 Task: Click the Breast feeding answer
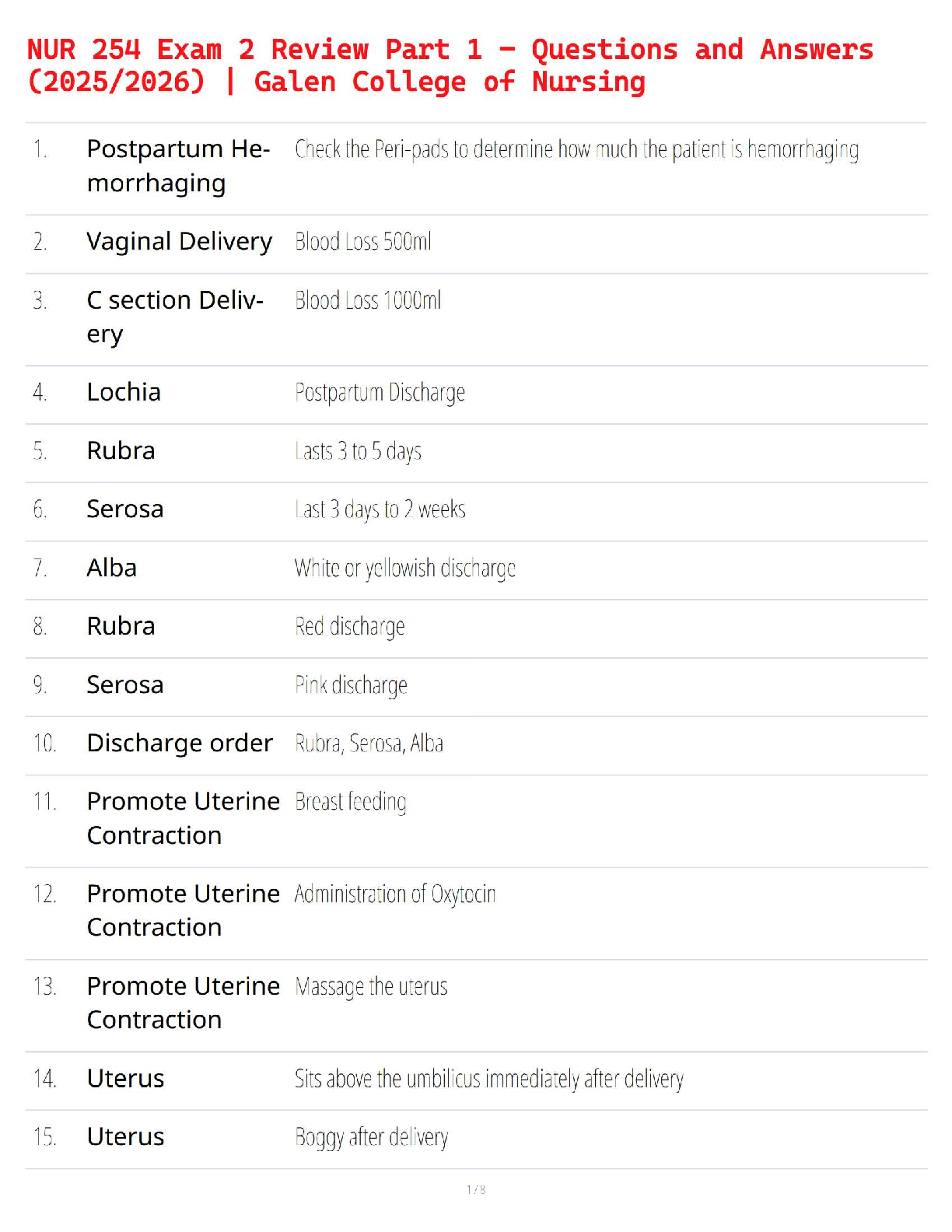tap(350, 802)
